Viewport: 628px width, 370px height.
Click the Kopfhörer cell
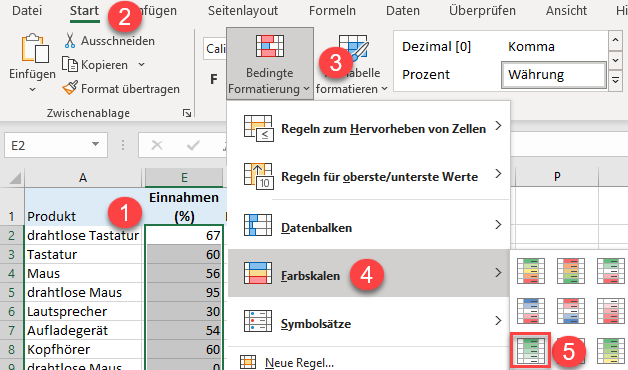(83, 349)
